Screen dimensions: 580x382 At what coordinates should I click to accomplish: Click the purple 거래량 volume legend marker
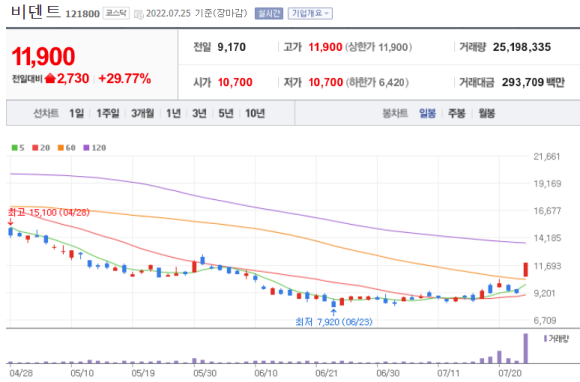545,339
